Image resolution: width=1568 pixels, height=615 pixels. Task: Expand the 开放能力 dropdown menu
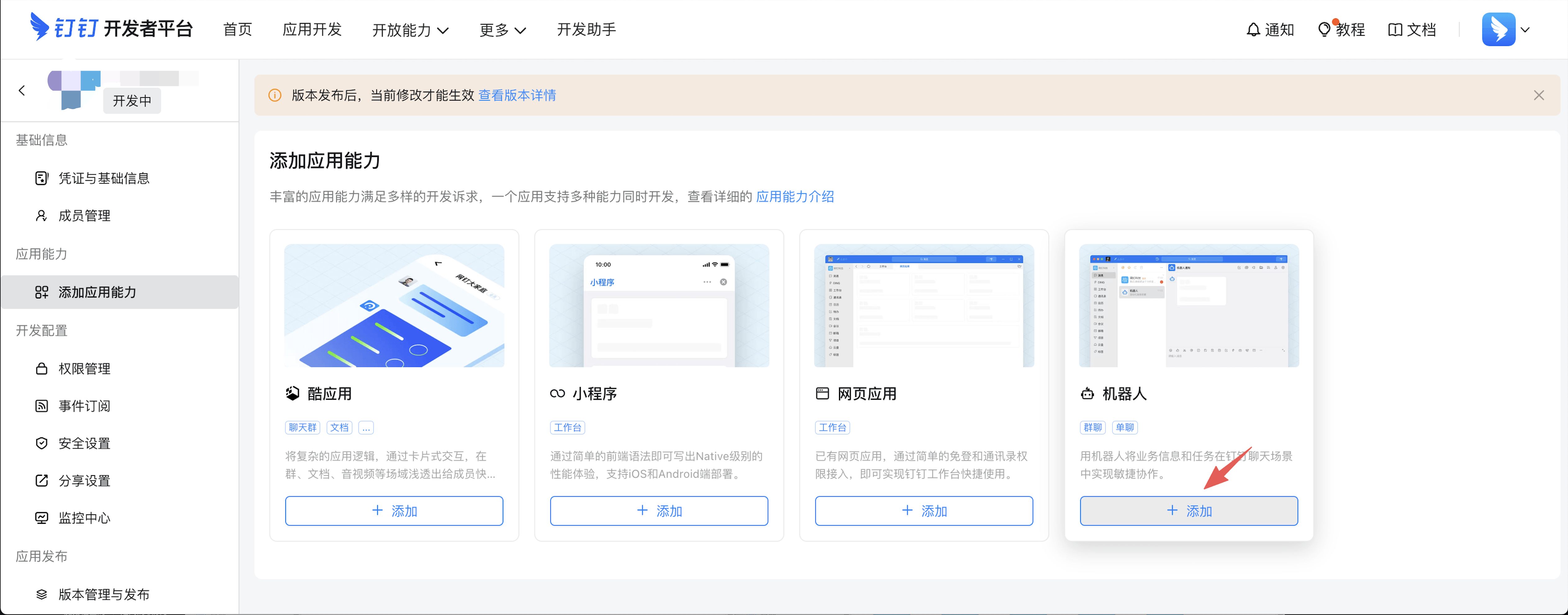(x=410, y=29)
